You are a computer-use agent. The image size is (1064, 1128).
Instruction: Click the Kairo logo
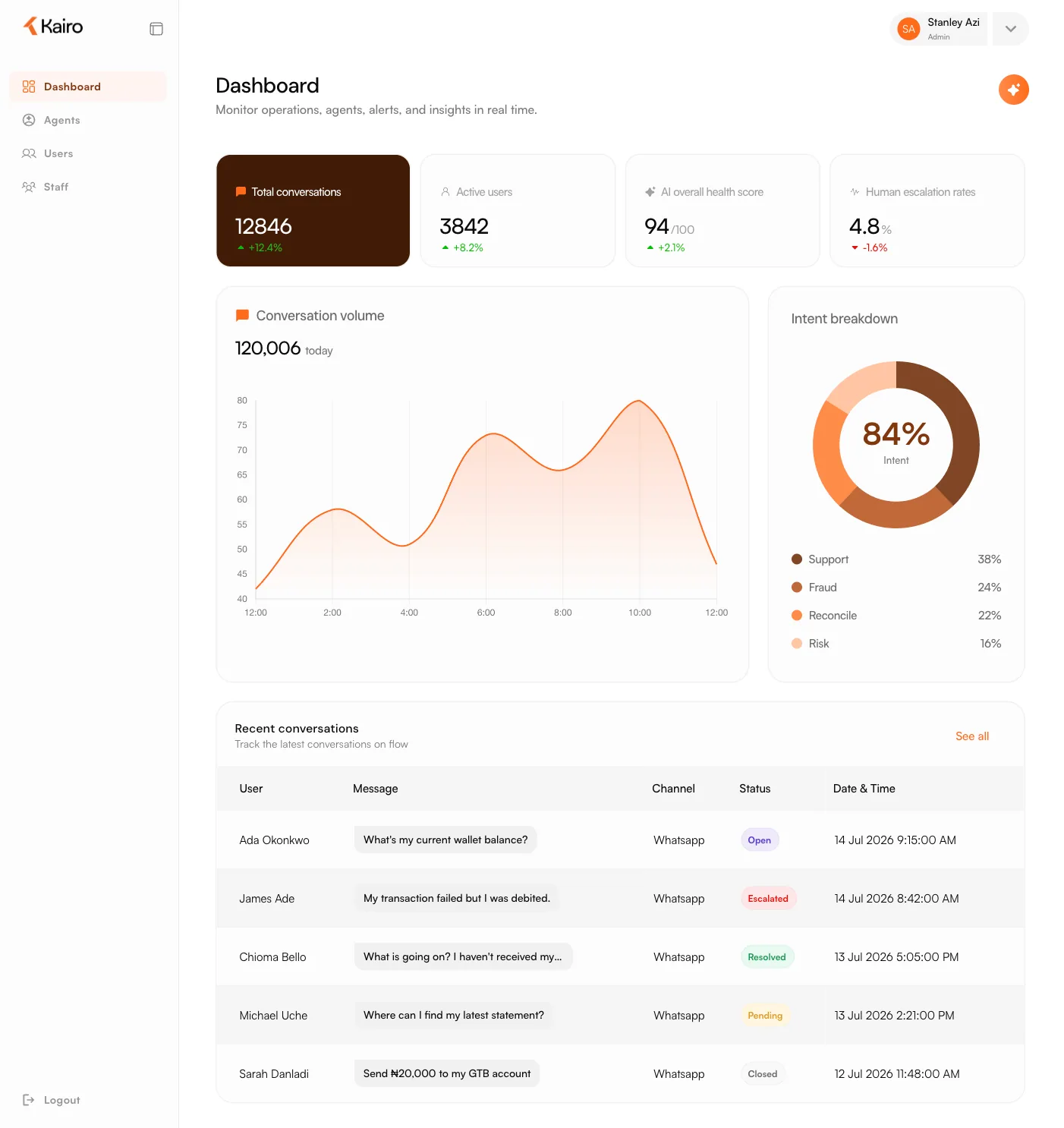pyautogui.click(x=52, y=27)
